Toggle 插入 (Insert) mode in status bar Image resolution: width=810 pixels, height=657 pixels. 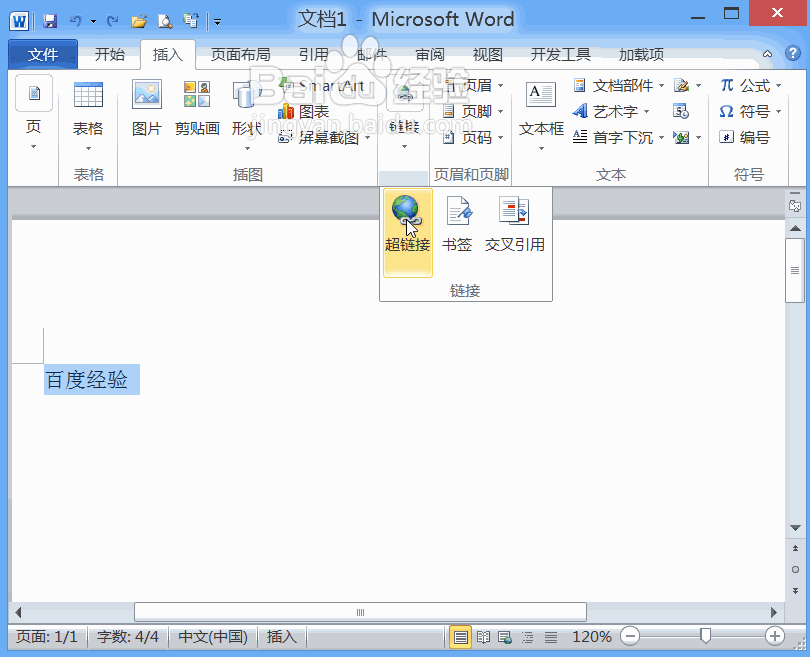(281, 636)
